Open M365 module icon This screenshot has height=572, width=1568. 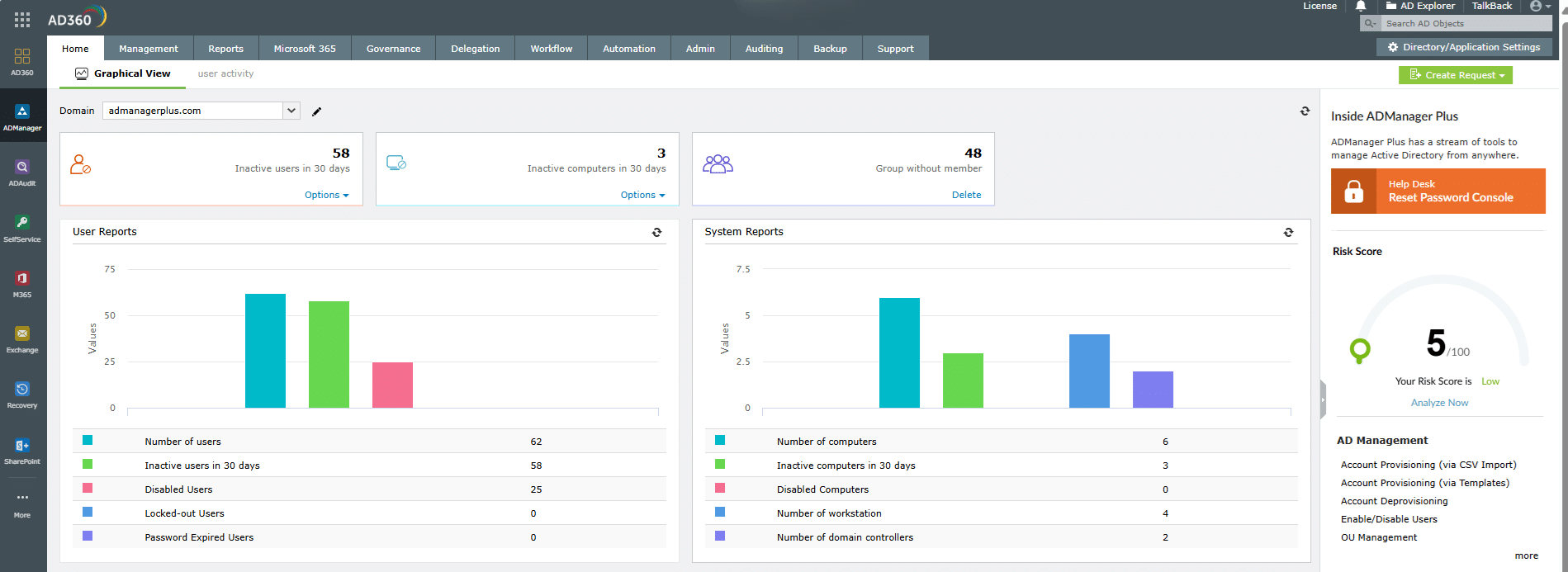click(22, 284)
